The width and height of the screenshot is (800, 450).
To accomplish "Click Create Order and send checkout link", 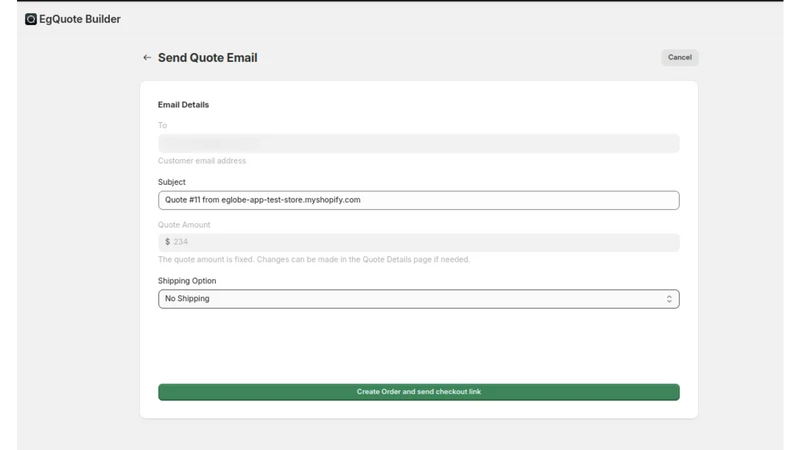I will coord(418,392).
